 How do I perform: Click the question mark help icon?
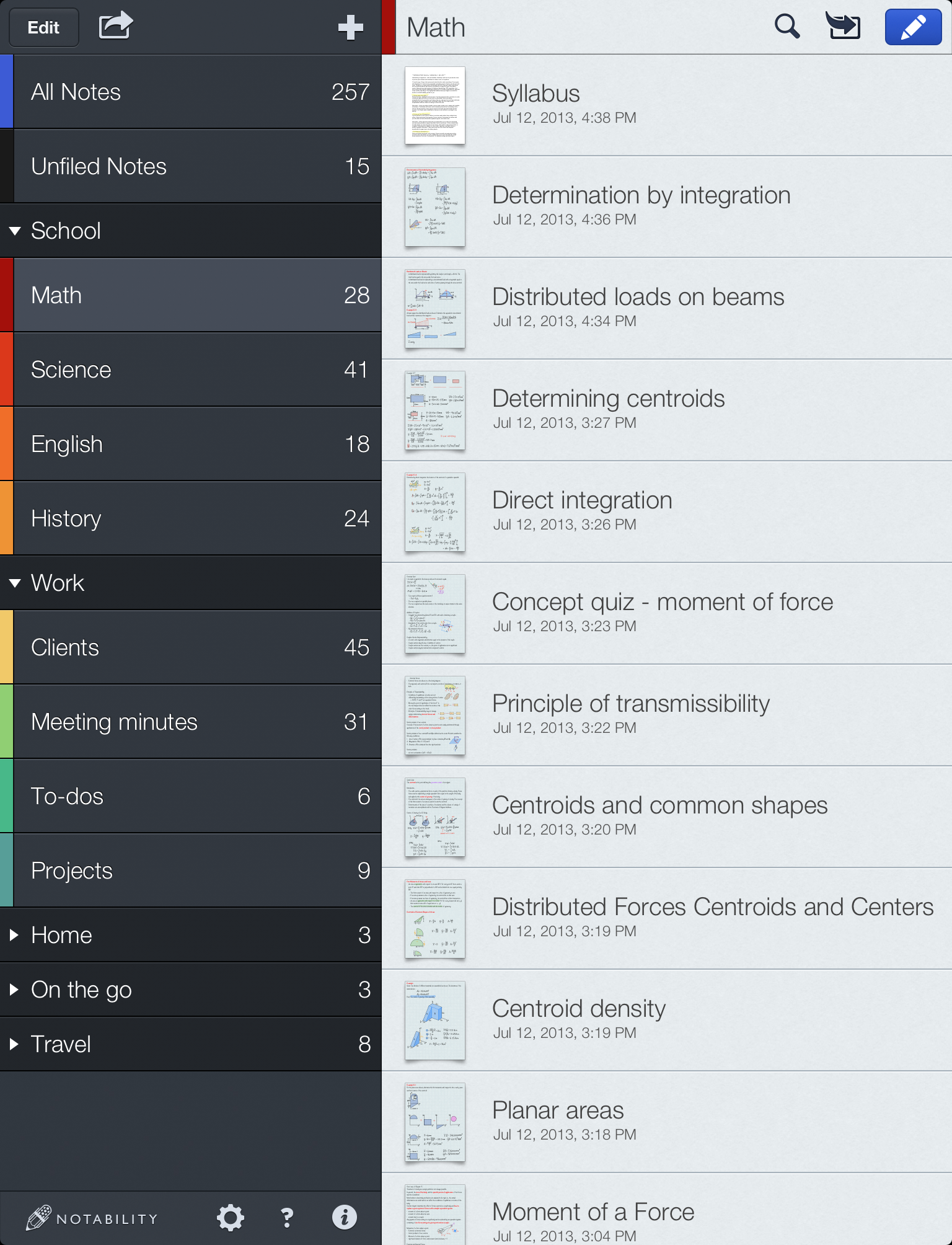(x=287, y=1218)
